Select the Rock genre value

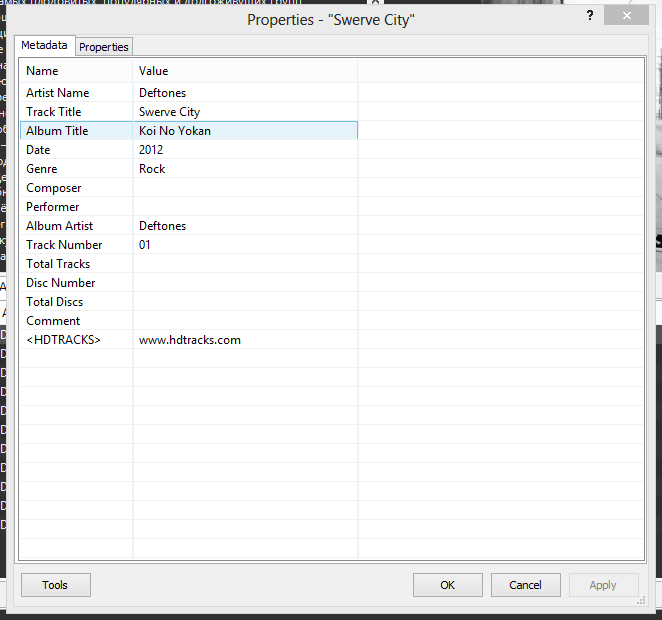(x=152, y=169)
